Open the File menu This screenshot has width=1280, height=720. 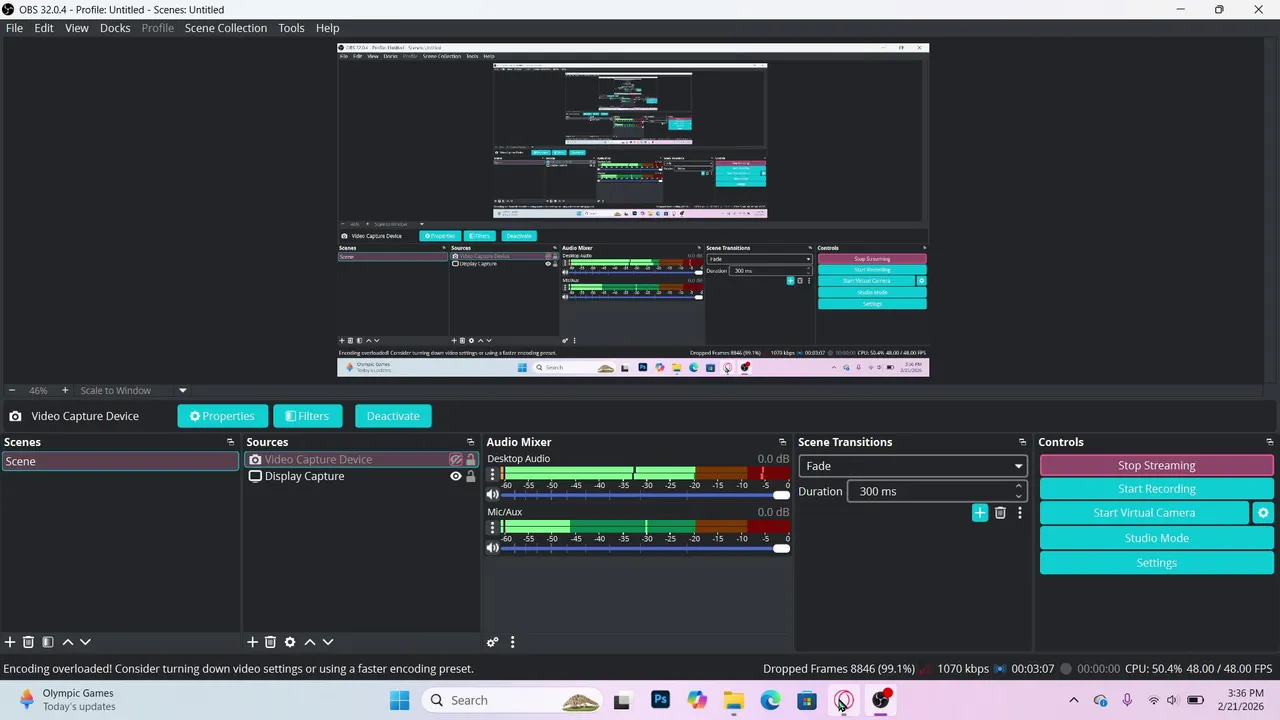tap(14, 28)
